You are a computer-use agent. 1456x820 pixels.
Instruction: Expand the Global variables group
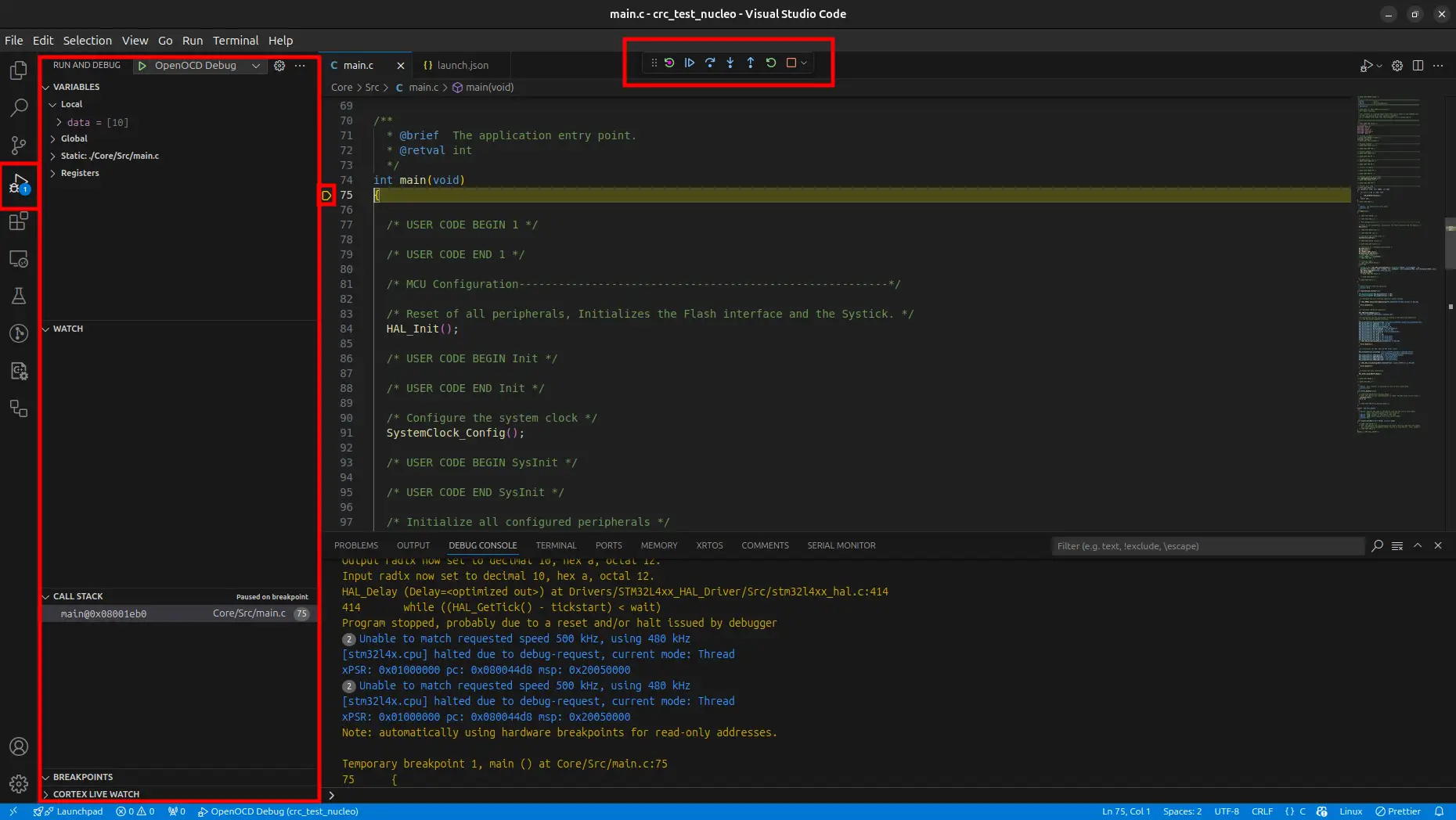click(52, 138)
